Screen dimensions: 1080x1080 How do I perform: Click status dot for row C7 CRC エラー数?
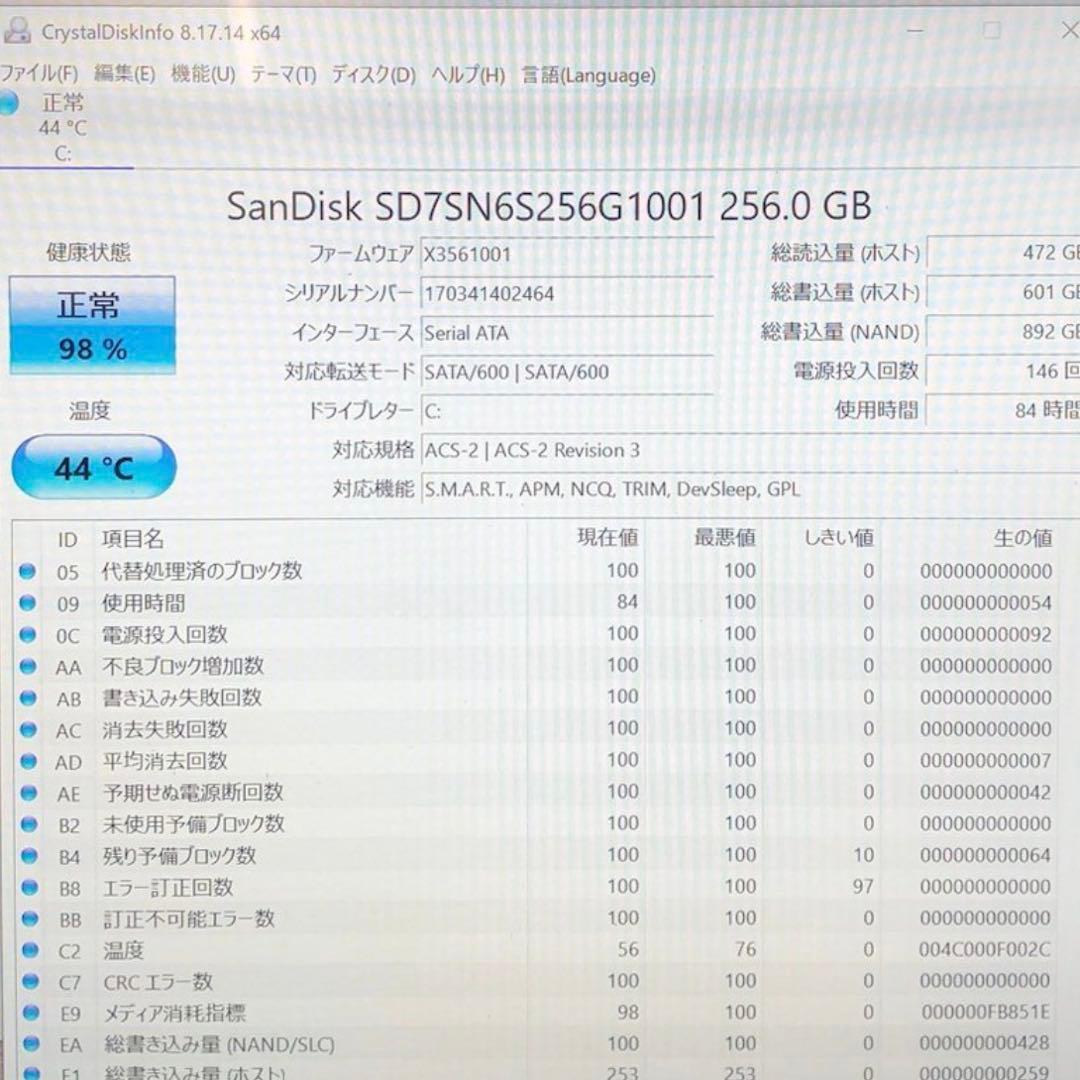30,982
